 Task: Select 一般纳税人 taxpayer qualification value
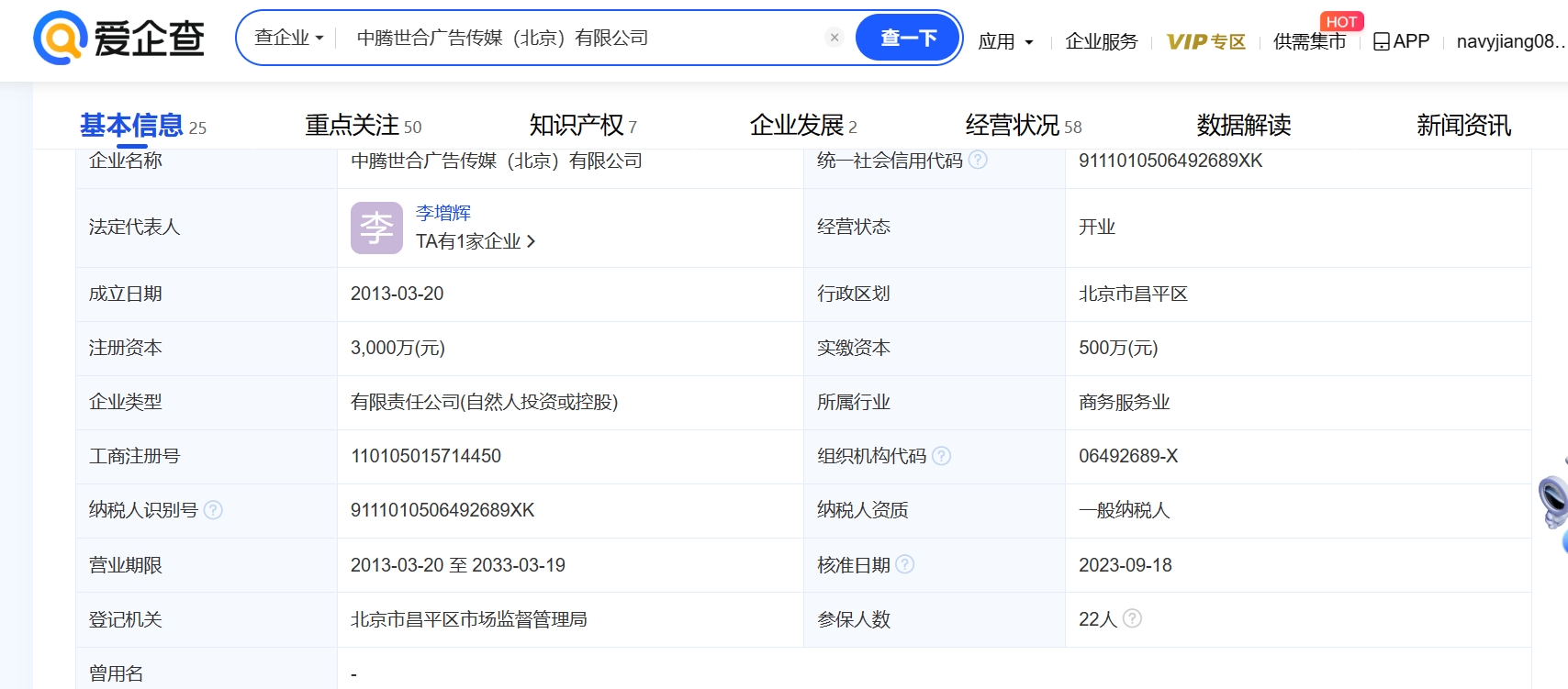pos(1124,510)
